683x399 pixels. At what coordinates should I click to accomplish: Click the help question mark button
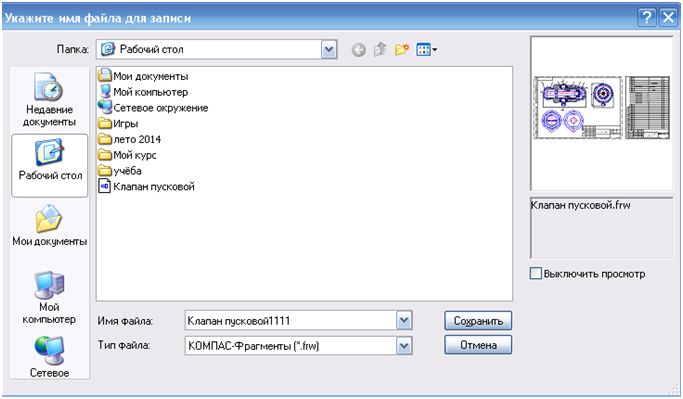[647, 18]
